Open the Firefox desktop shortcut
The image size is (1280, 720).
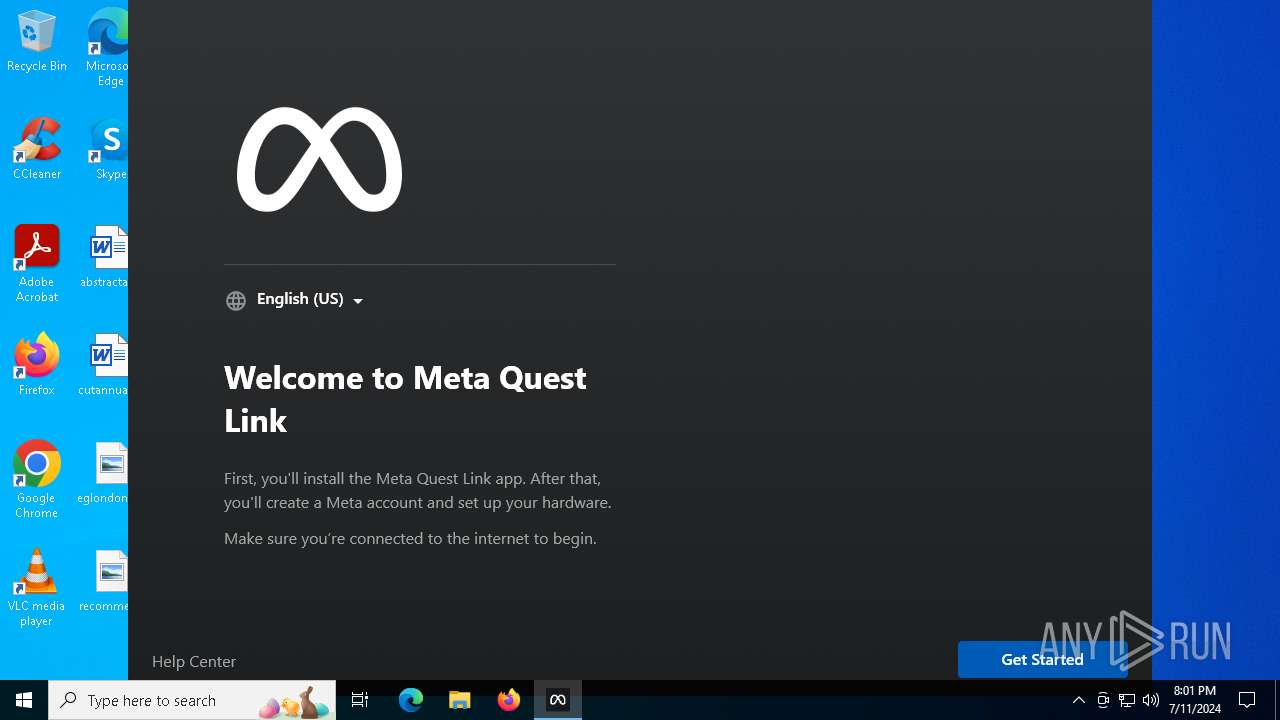point(37,365)
